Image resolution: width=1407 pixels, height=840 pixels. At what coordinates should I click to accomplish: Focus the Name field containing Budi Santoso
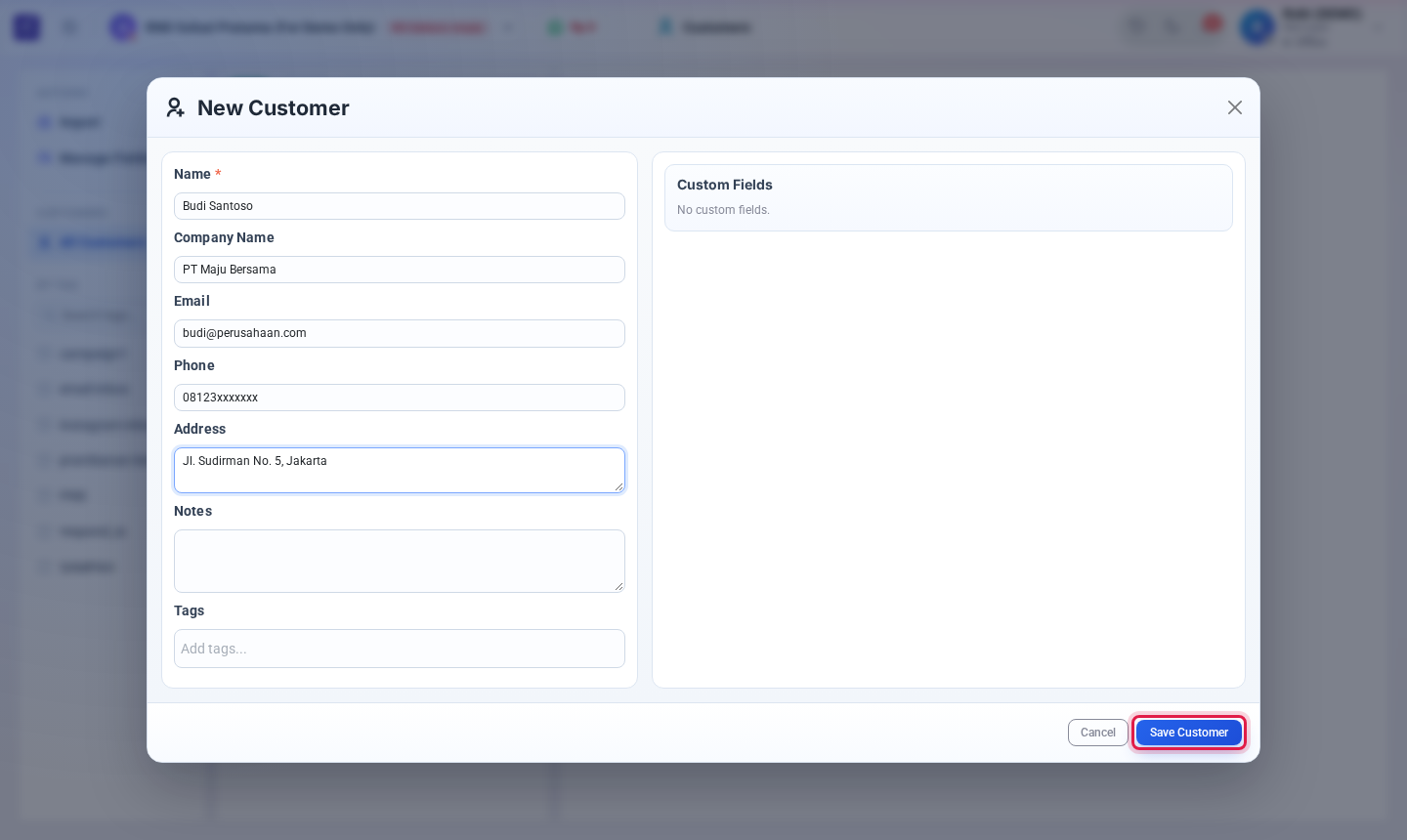400,206
